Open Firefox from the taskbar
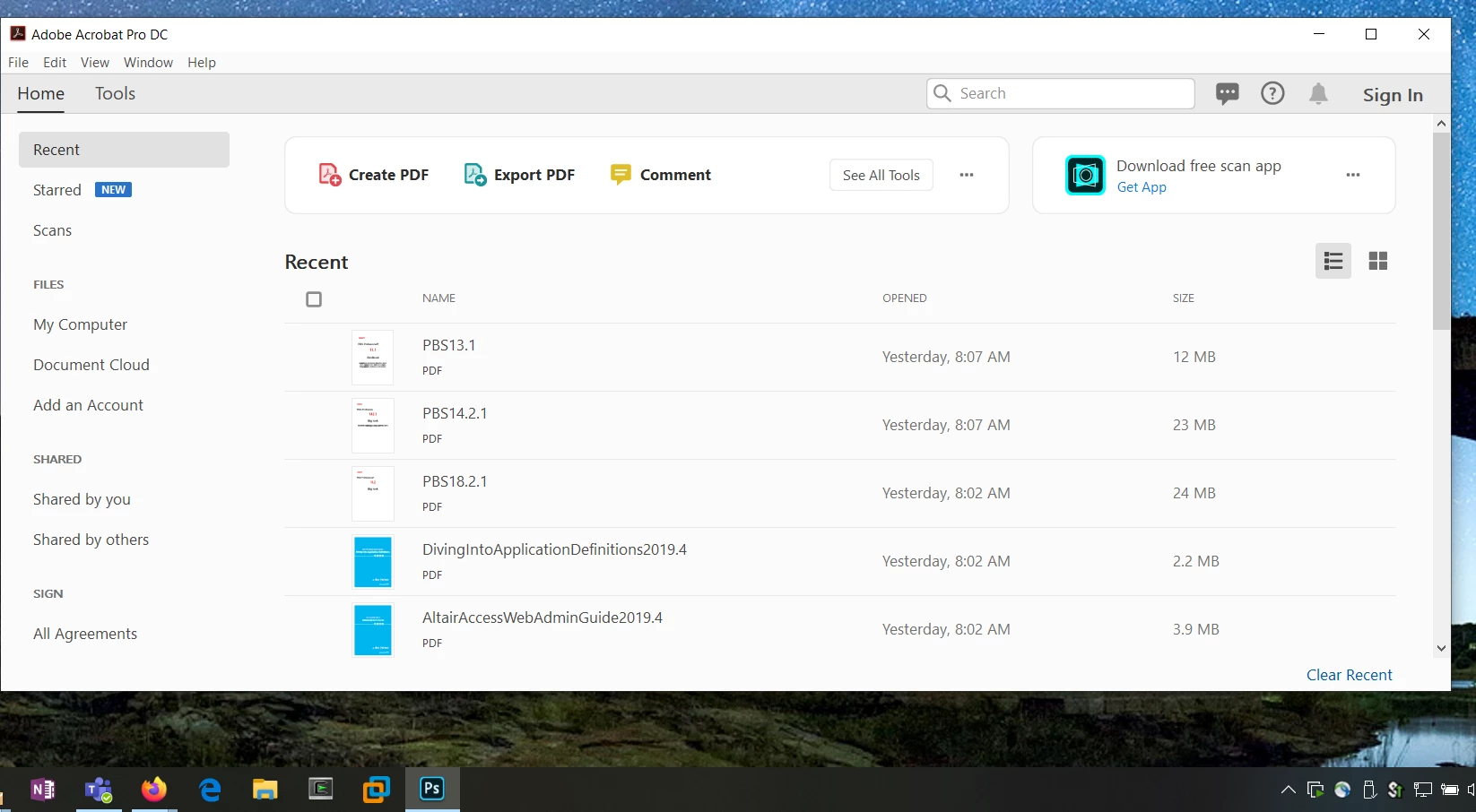Screen dimensions: 1476x812 tap(154, 790)
